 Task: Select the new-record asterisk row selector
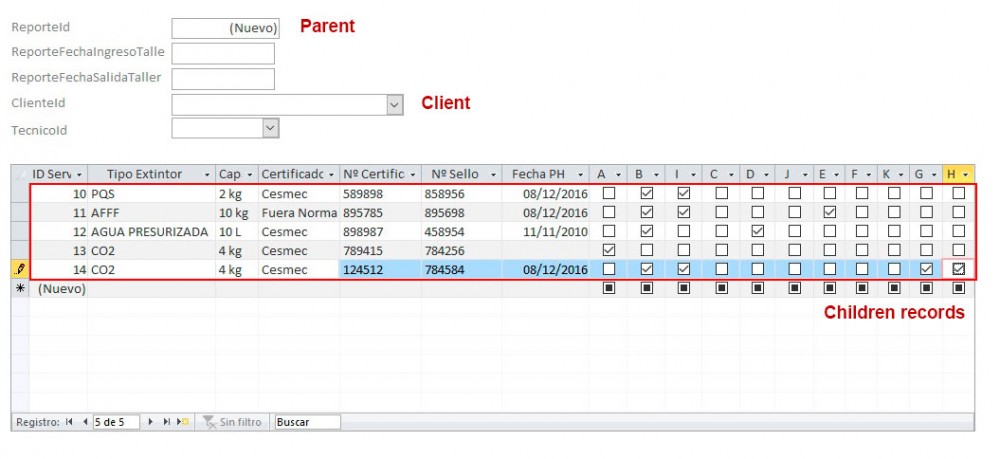(x=20, y=288)
